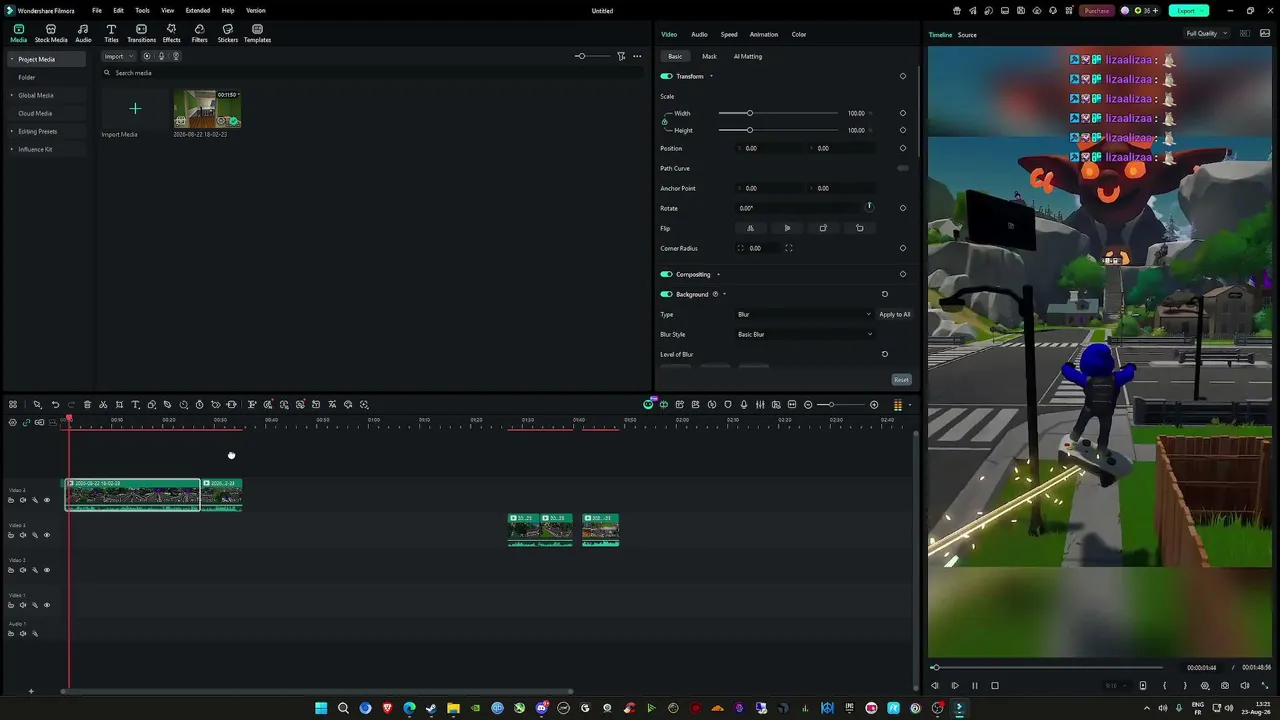Image resolution: width=1280 pixels, height=720 pixels.
Task: Toggle the Transform switch off
Action: coord(666,76)
